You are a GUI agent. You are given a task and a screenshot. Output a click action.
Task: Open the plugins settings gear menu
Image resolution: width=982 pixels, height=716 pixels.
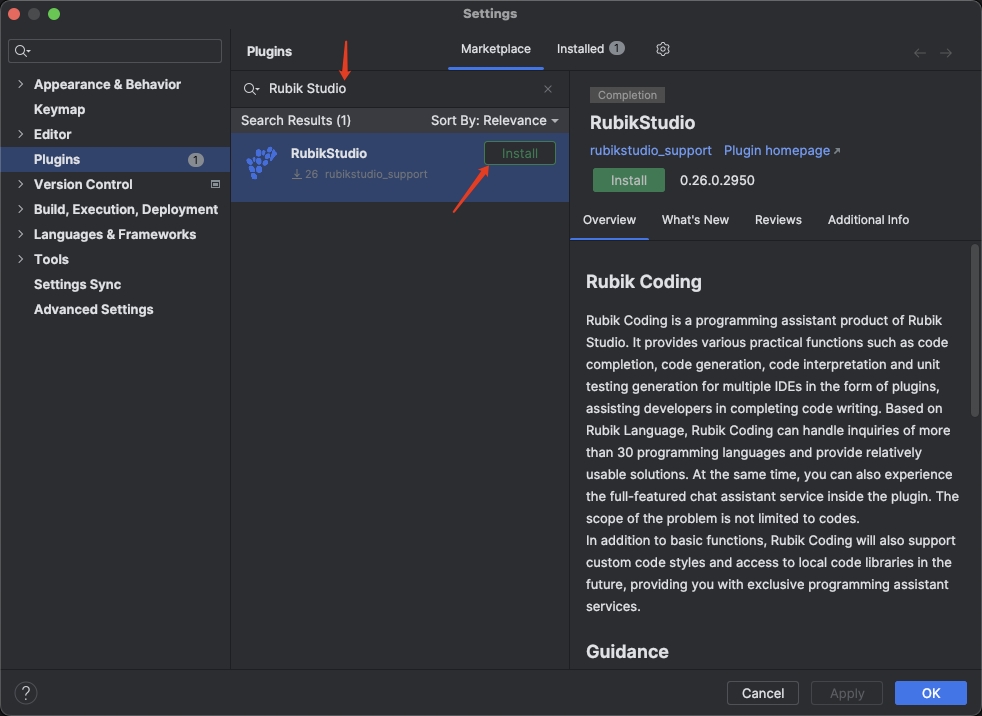point(663,49)
